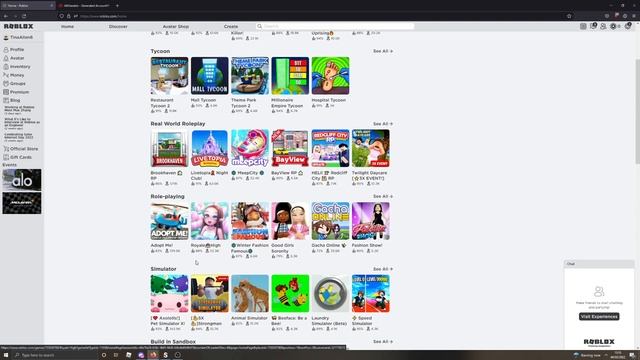Open the Premium sidebar item

16,92
